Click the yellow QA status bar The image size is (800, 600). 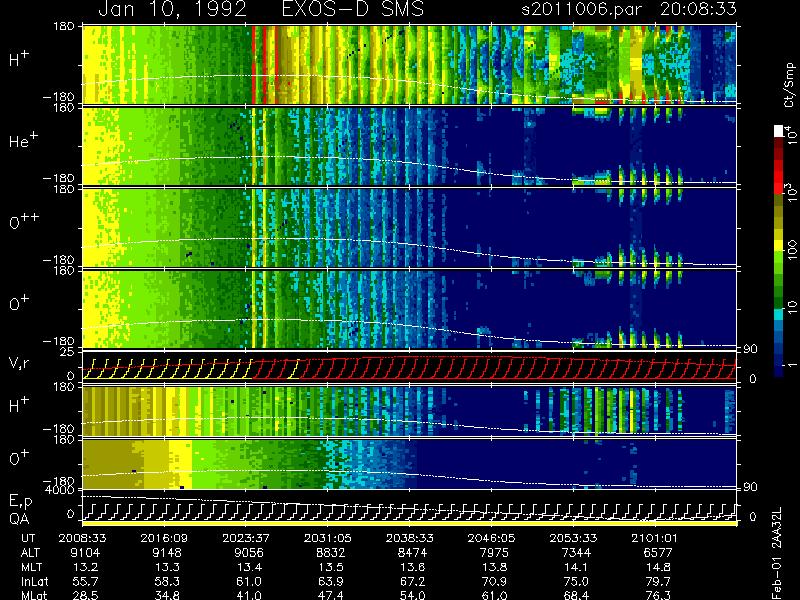(x=410, y=523)
